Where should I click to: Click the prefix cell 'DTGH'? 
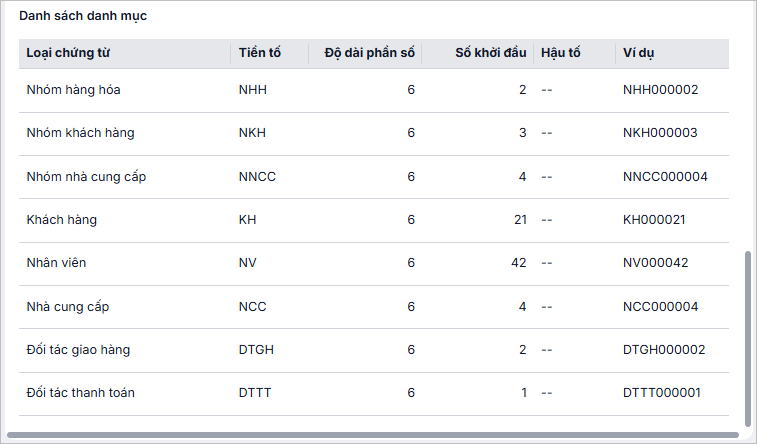point(257,350)
